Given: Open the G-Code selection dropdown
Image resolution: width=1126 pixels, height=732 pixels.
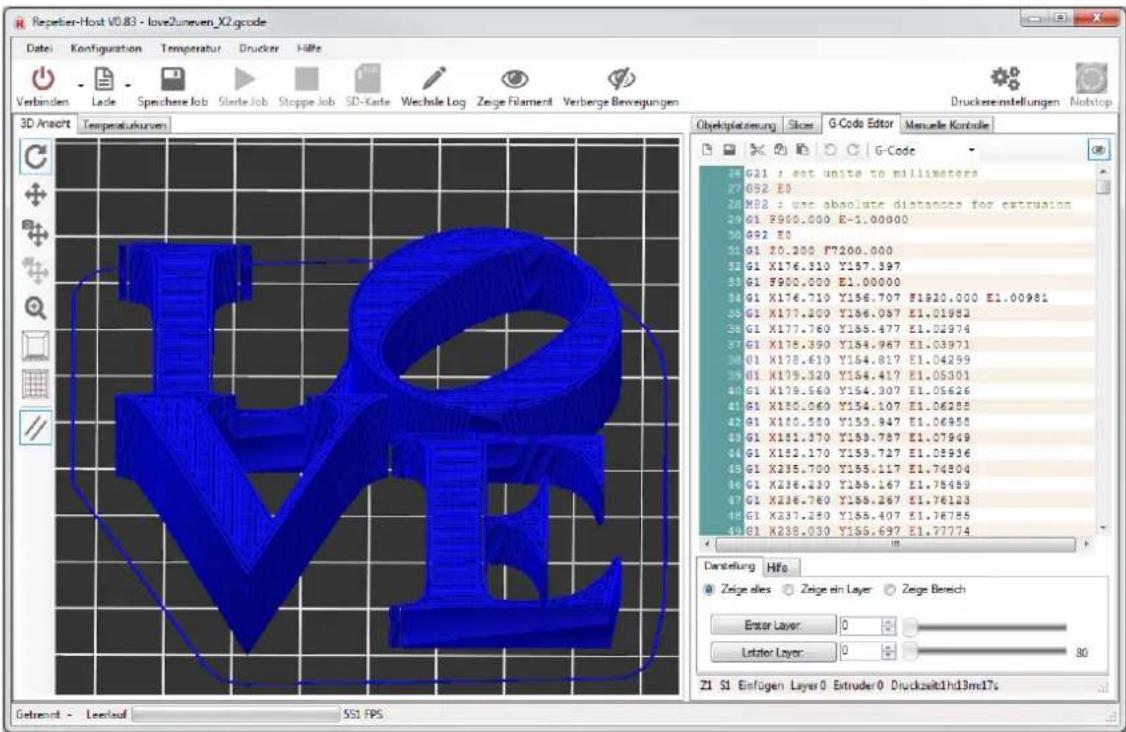Looking at the screenshot, I should [925, 150].
